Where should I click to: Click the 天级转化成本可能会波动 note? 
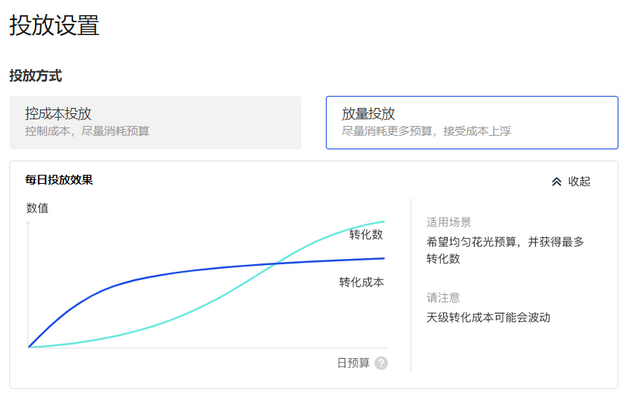pyautogui.click(x=488, y=317)
